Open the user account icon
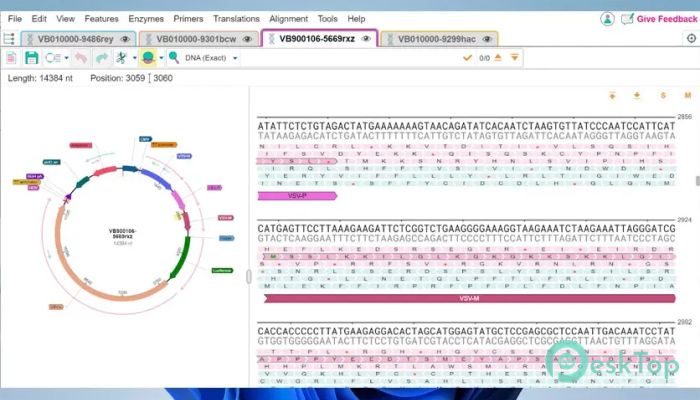This screenshot has height=400, width=700. coord(607,19)
